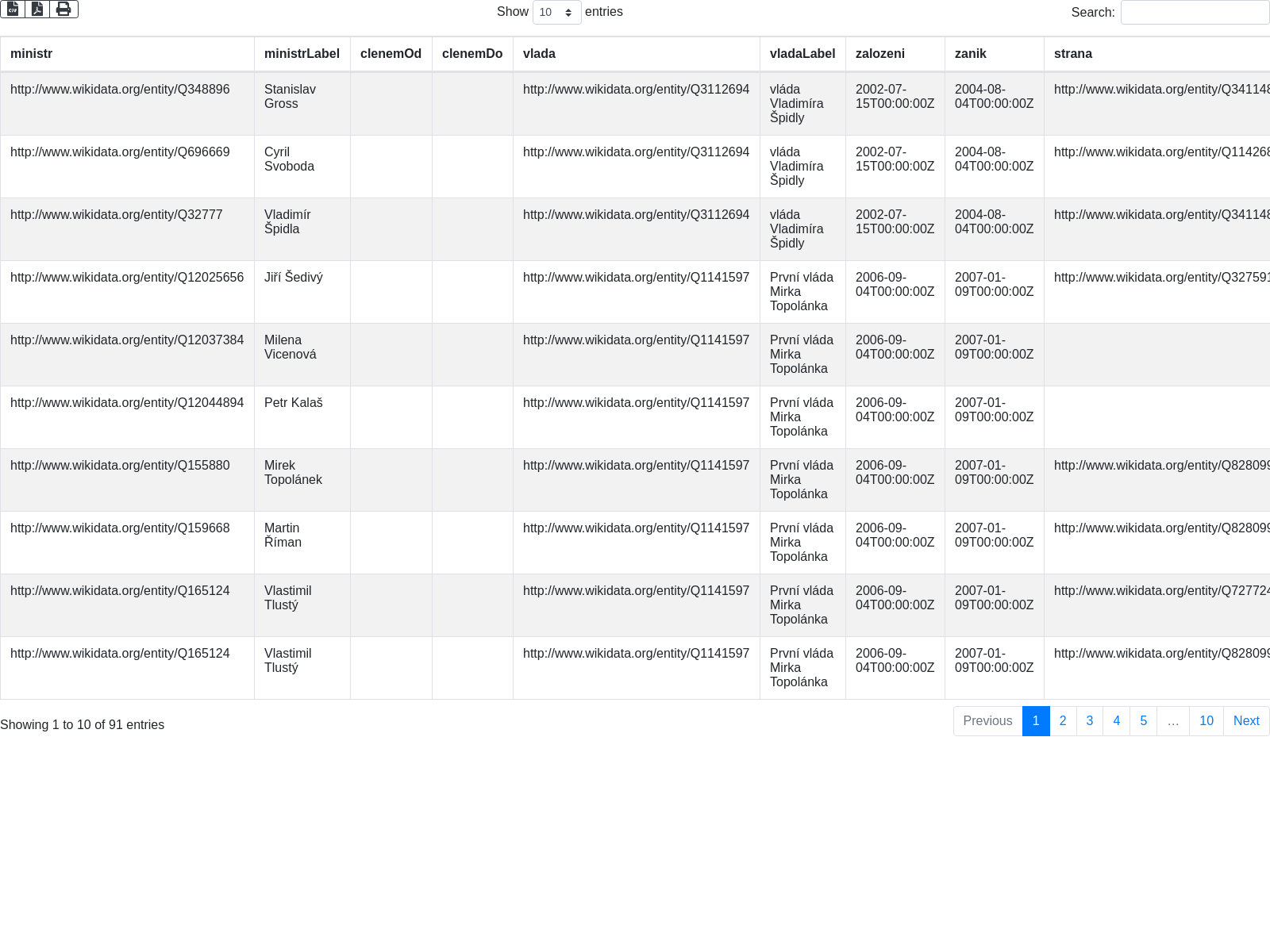
Task: Select the current page 1 button
Action: (x=1036, y=721)
